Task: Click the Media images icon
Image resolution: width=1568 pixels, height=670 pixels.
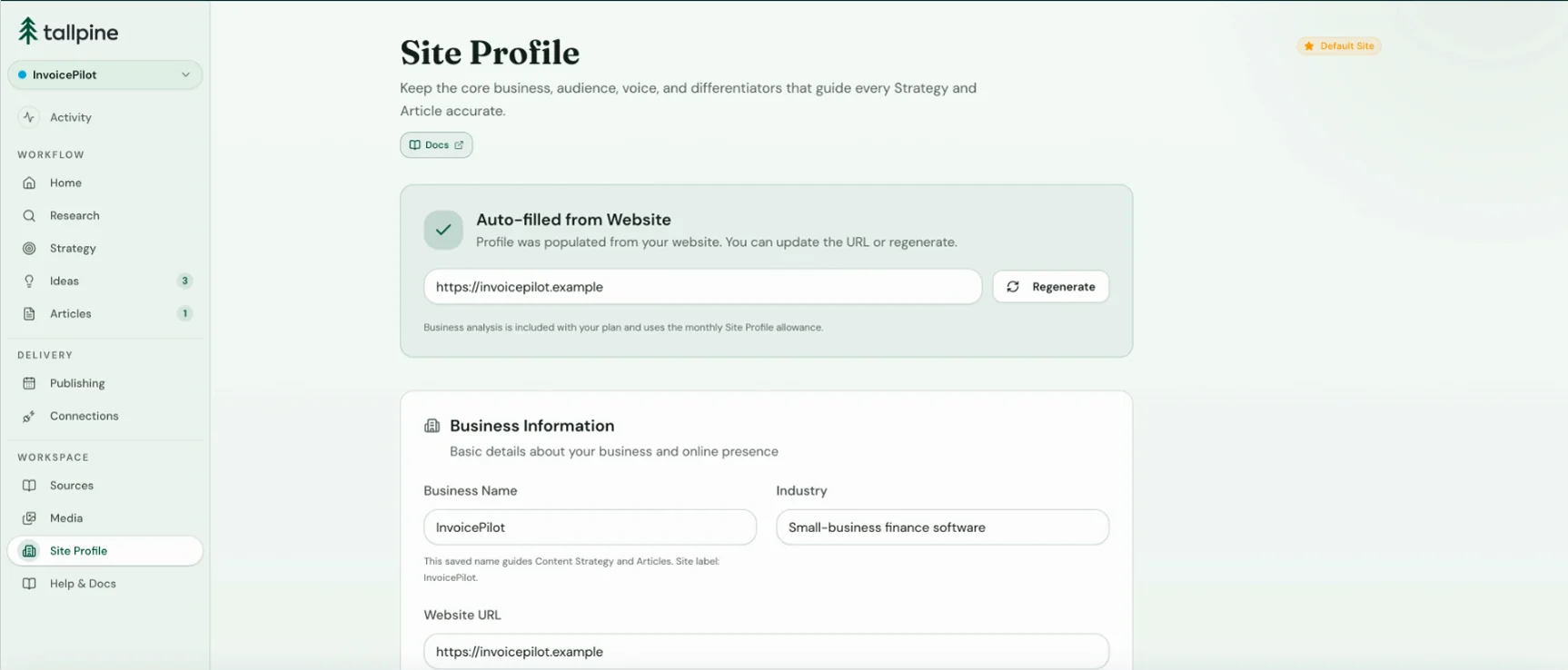Action: [29, 518]
